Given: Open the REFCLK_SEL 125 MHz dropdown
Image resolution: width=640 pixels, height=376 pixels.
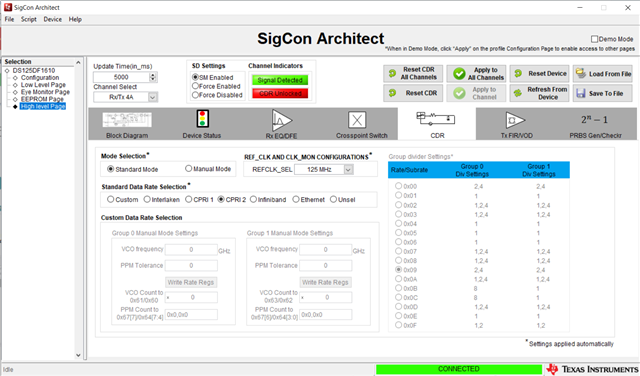Looking at the screenshot, I should pos(348,169).
